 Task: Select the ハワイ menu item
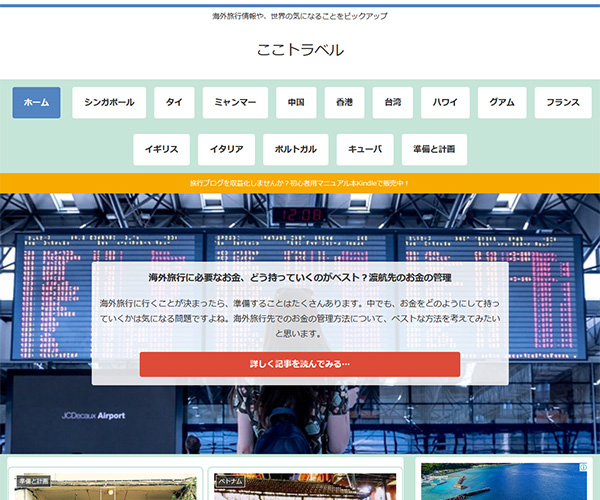coord(445,103)
